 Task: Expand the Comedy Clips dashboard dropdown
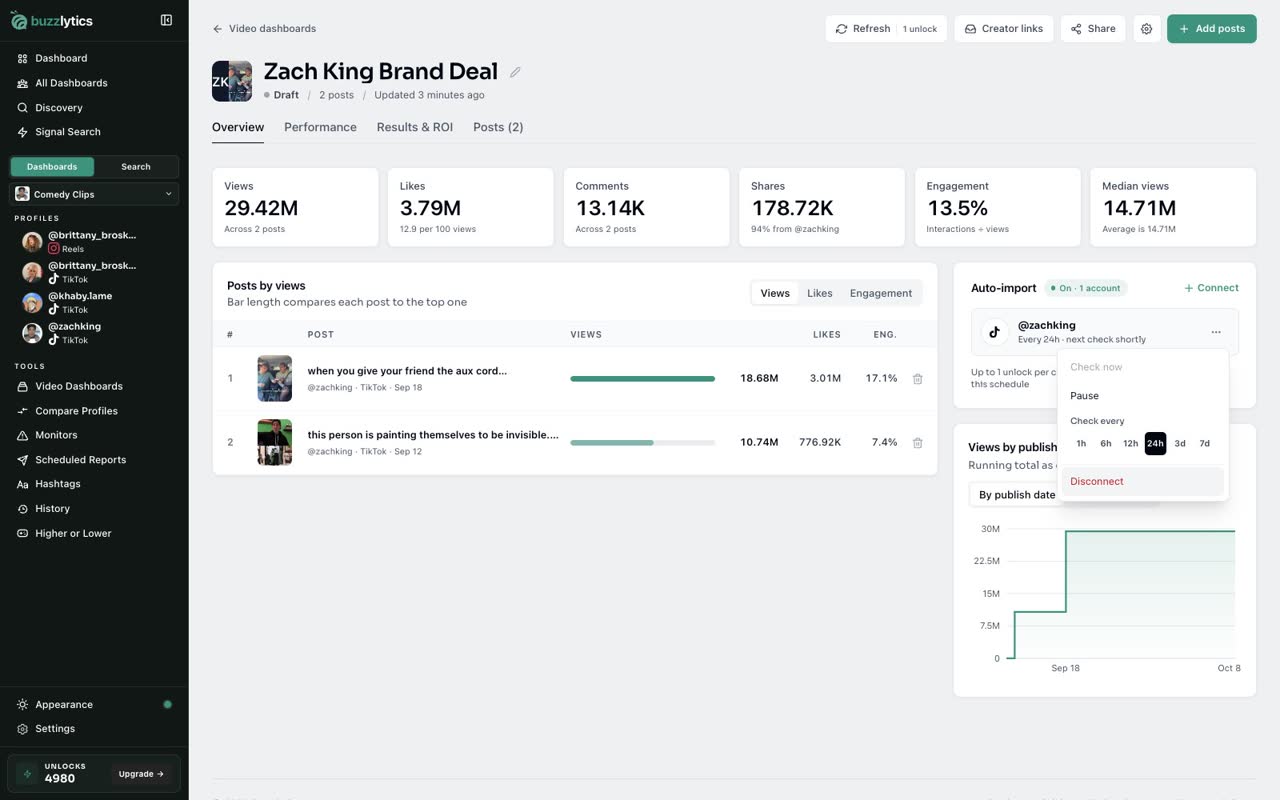94,194
